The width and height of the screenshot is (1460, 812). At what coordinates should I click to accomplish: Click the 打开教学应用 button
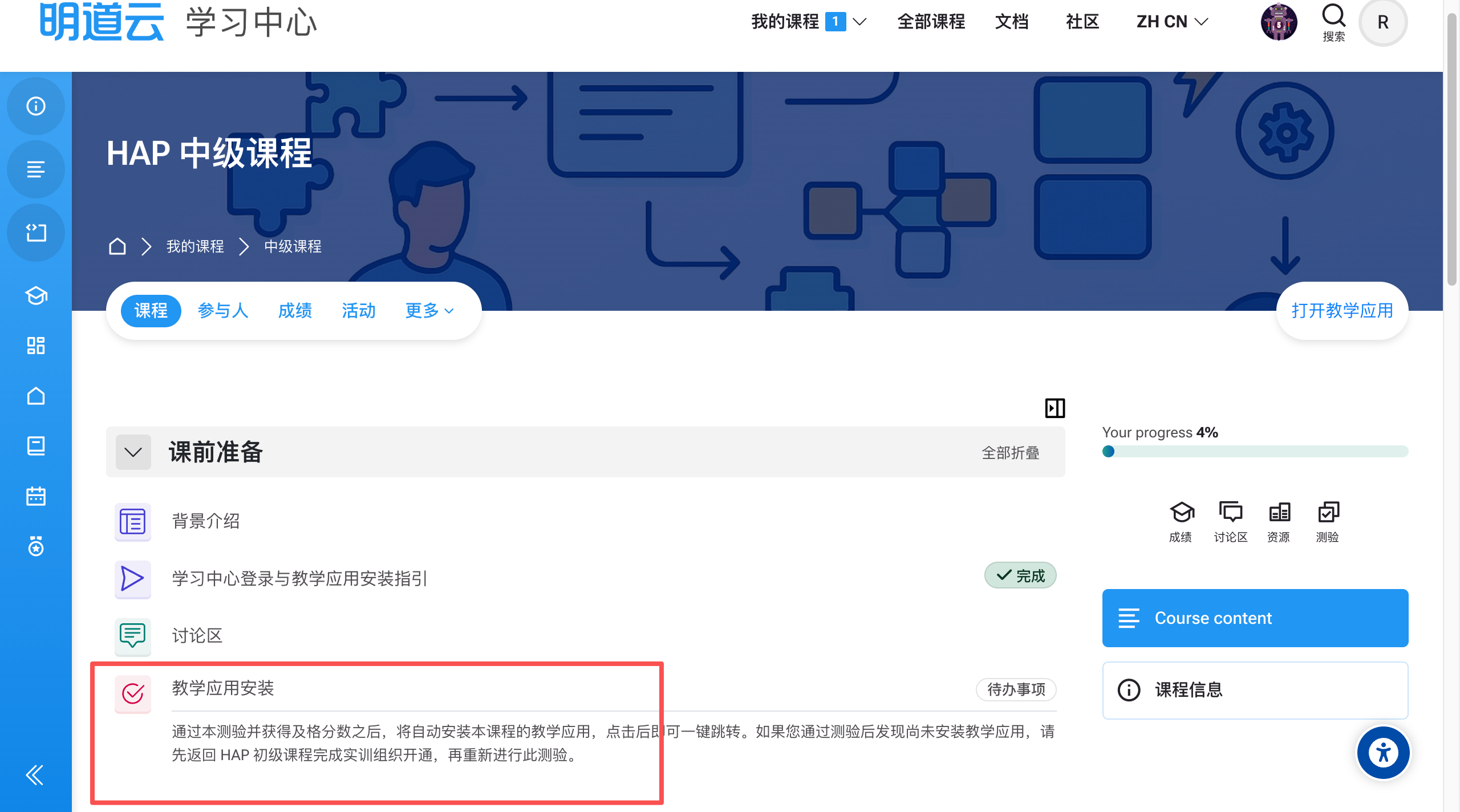pyautogui.click(x=1341, y=311)
